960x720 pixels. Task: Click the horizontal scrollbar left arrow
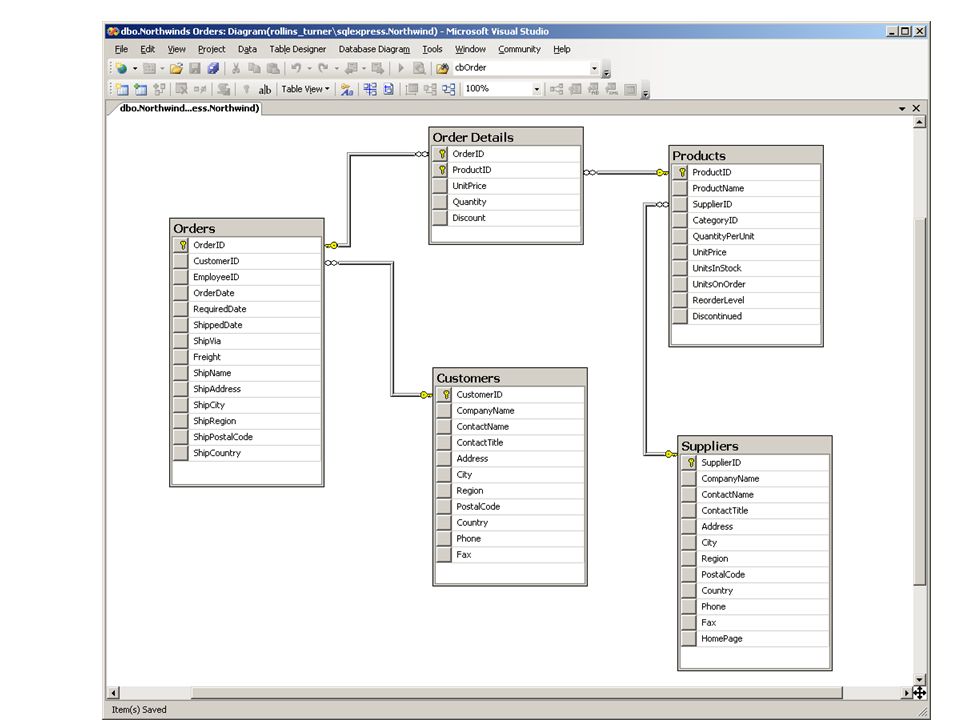tap(114, 692)
